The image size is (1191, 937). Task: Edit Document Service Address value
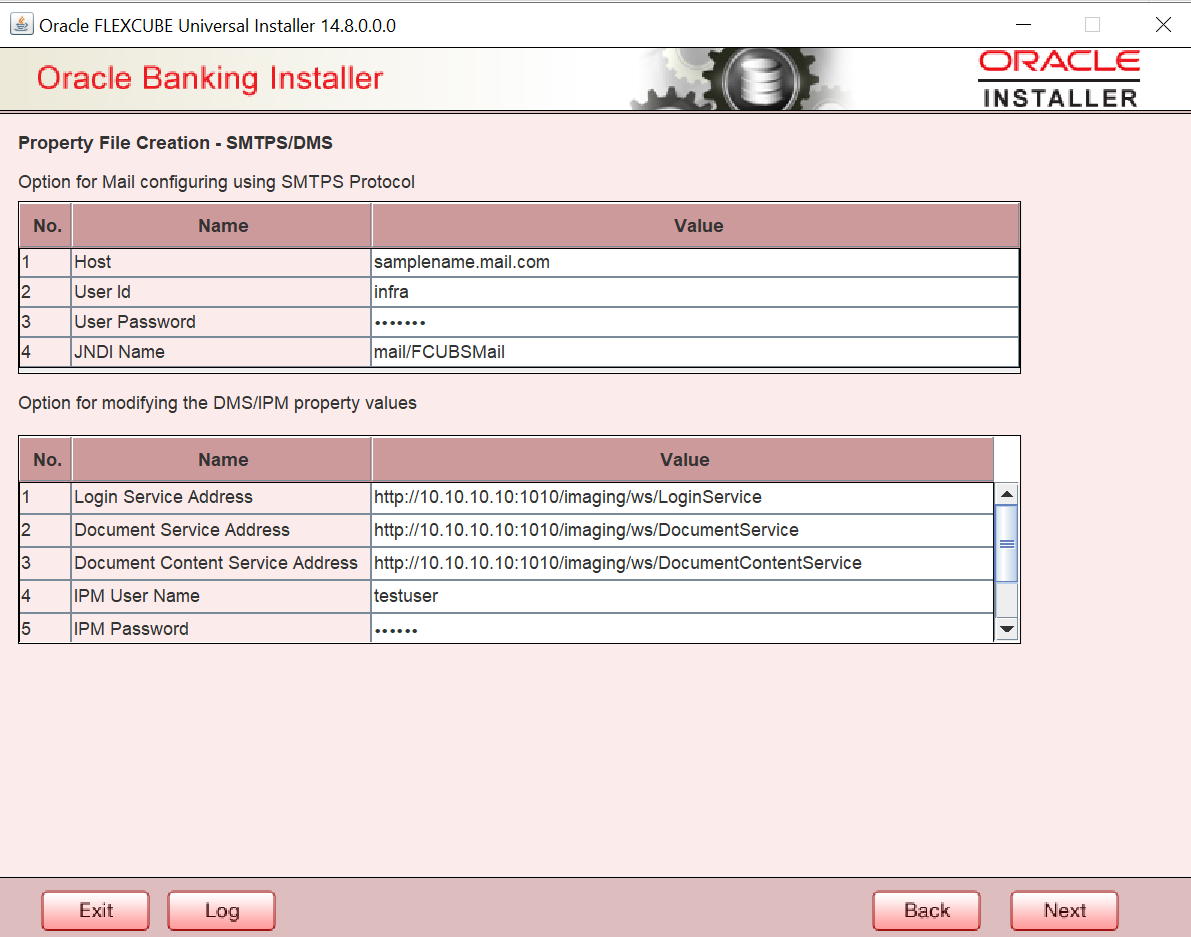coord(681,530)
